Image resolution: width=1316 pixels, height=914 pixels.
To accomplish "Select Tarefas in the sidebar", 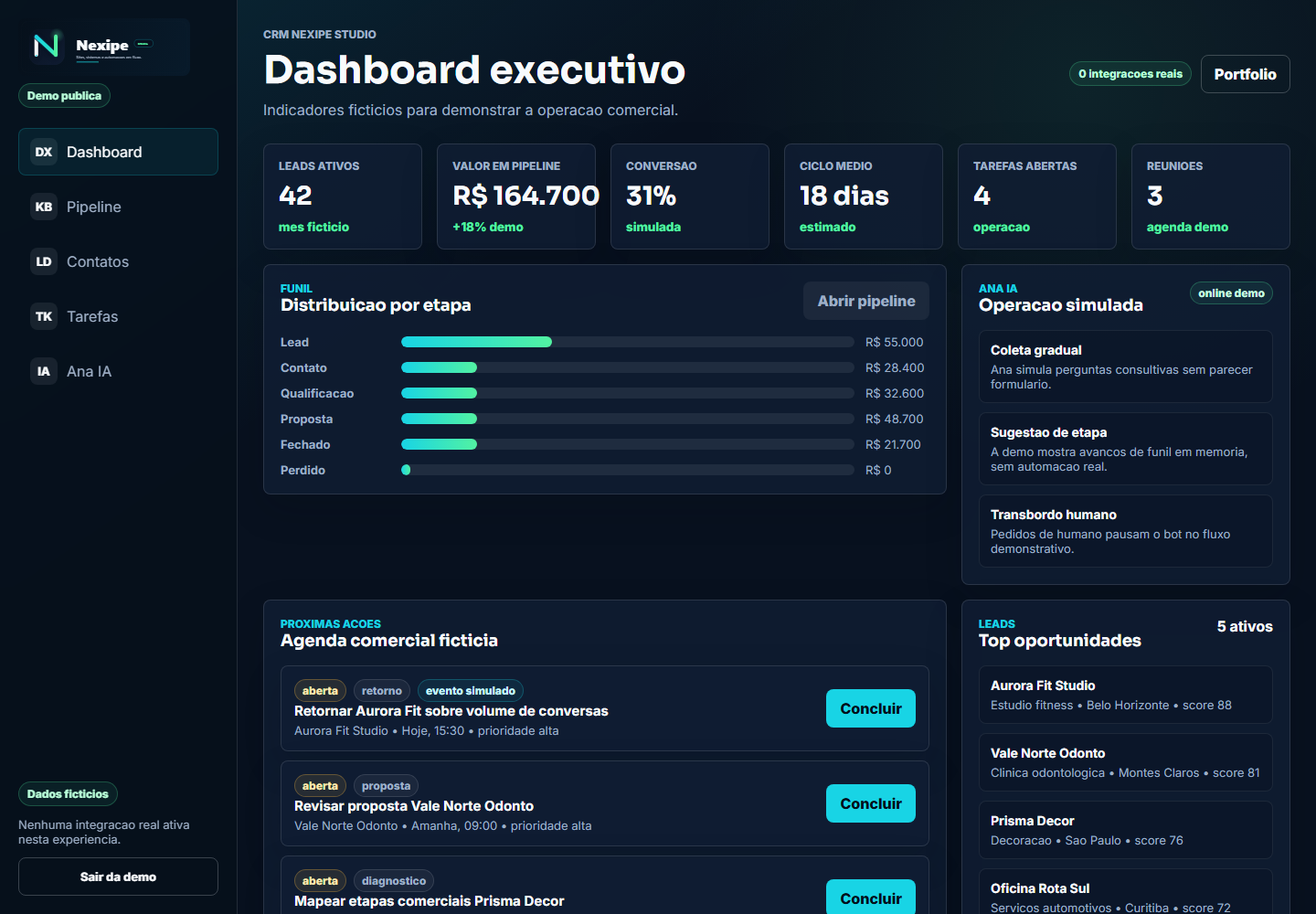I will coord(118,316).
